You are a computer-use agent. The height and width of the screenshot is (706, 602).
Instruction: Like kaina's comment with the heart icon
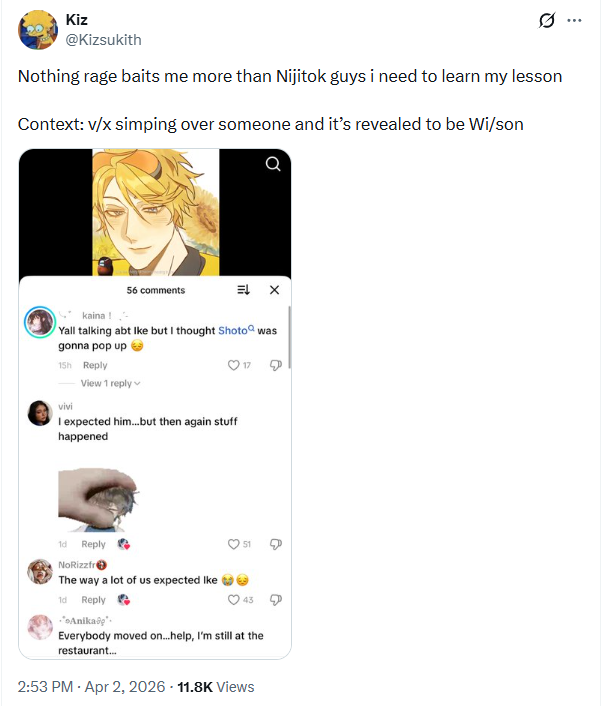tap(233, 365)
